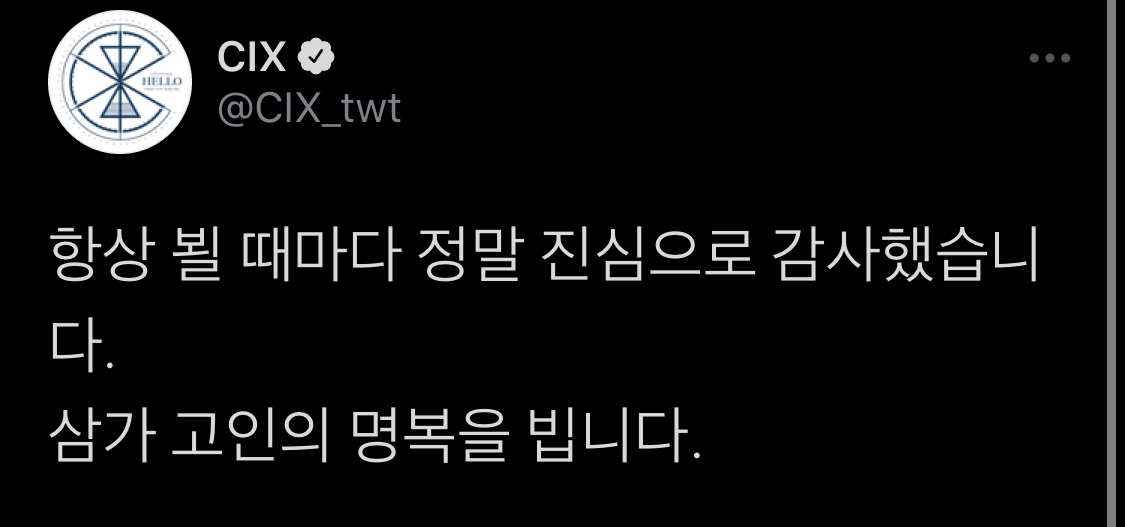The height and width of the screenshot is (527, 1125).
Task: Click the hourglass symbol in the avatar center
Action: 118,82
